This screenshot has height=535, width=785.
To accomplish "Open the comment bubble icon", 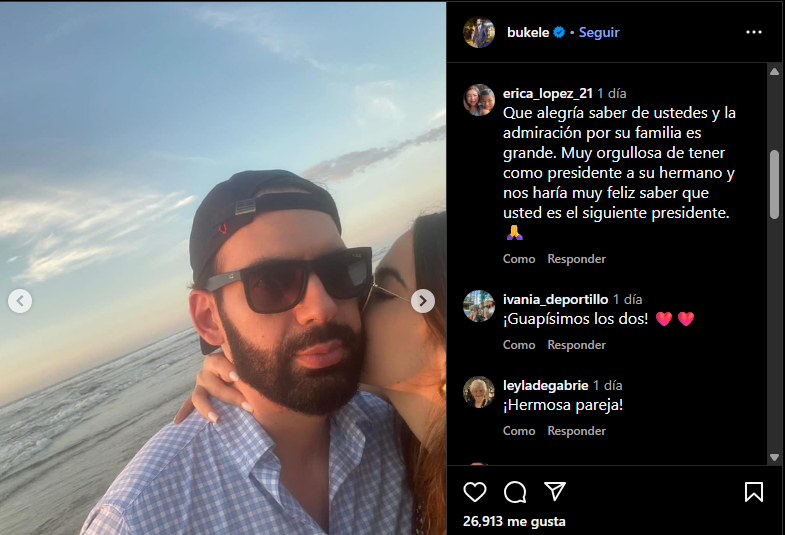I will (515, 492).
